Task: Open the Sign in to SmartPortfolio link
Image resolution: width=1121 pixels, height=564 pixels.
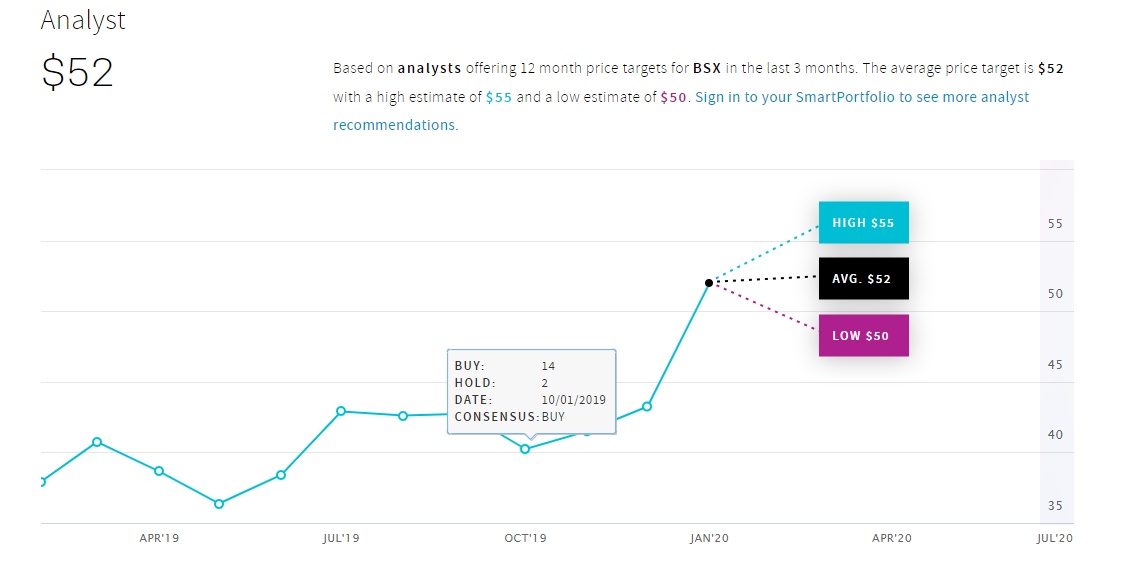Action: pos(861,97)
